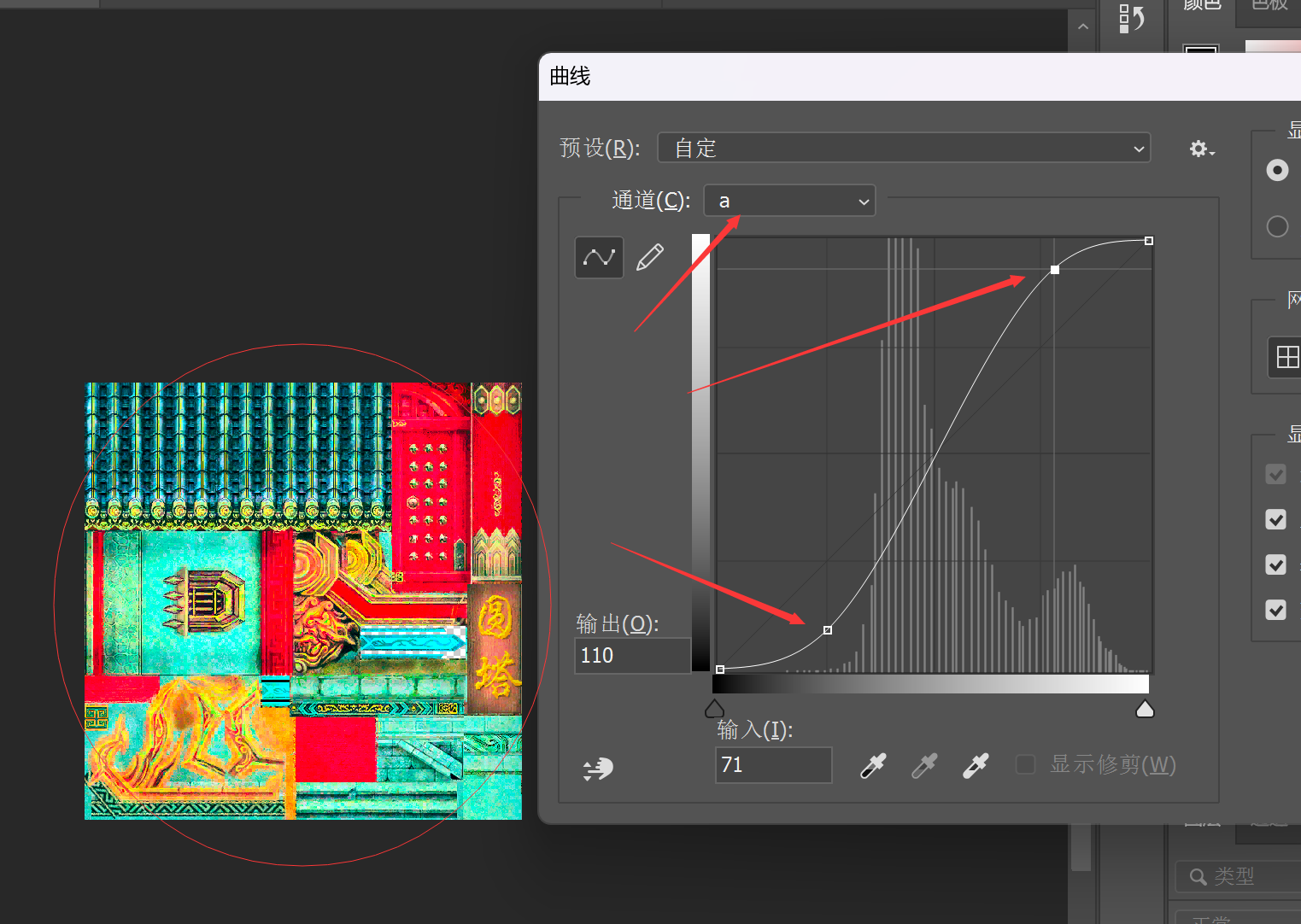Activate the on-image adjustment hand tool
Viewport: 1301px width, 924px height.
(x=598, y=769)
